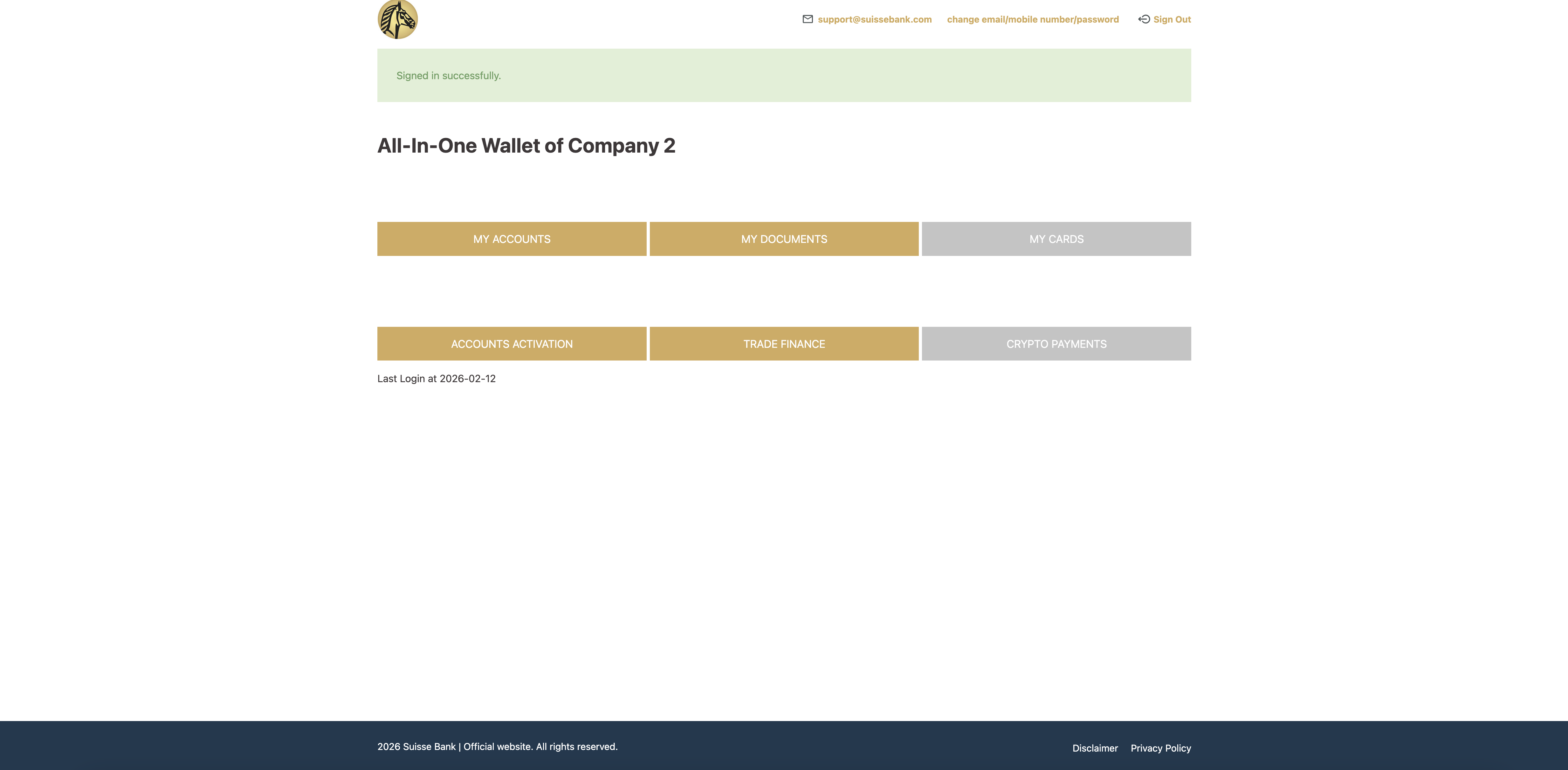
Task: Open the MY DOCUMENTS section
Action: click(x=783, y=239)
